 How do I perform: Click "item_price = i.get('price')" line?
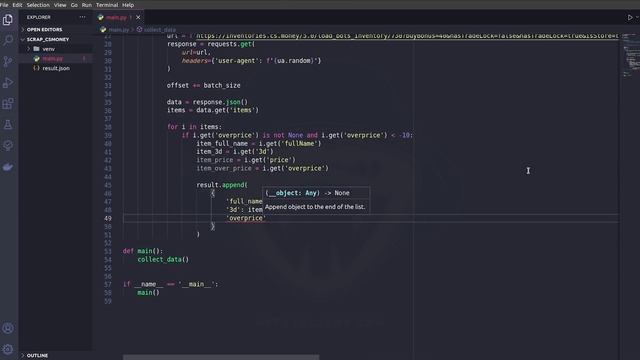click(246, 160)
